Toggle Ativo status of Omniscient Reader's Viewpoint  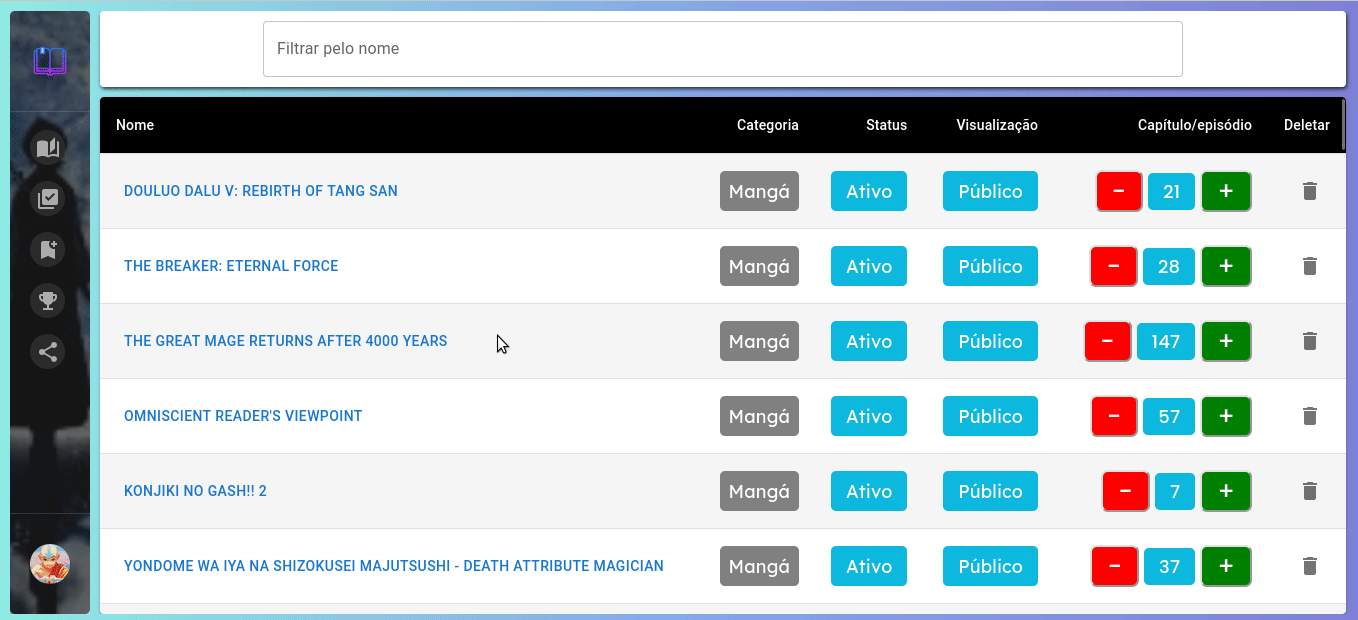pyautogui.click(x=869, y=416)
